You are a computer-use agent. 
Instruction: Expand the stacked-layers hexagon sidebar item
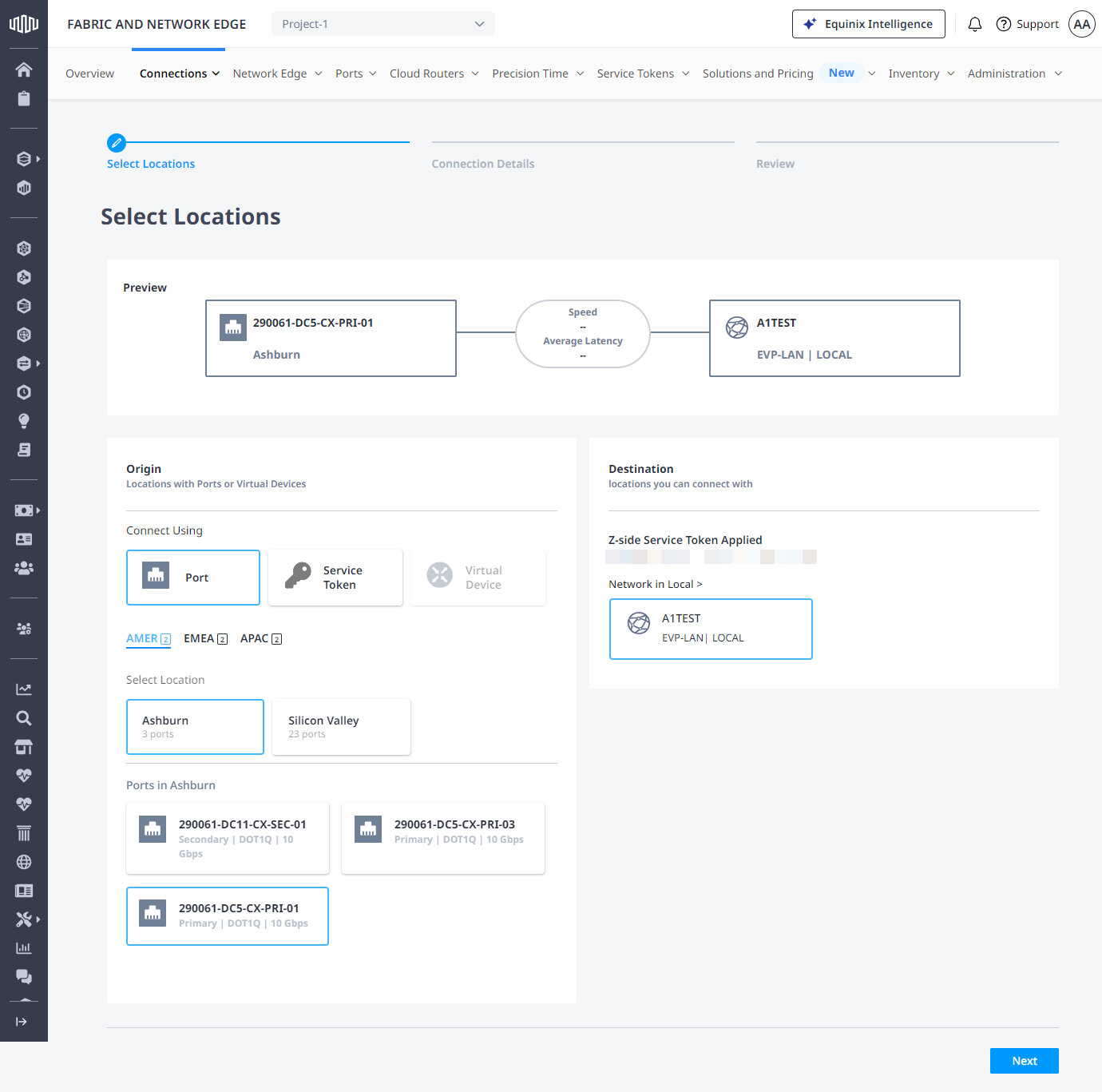28,159
